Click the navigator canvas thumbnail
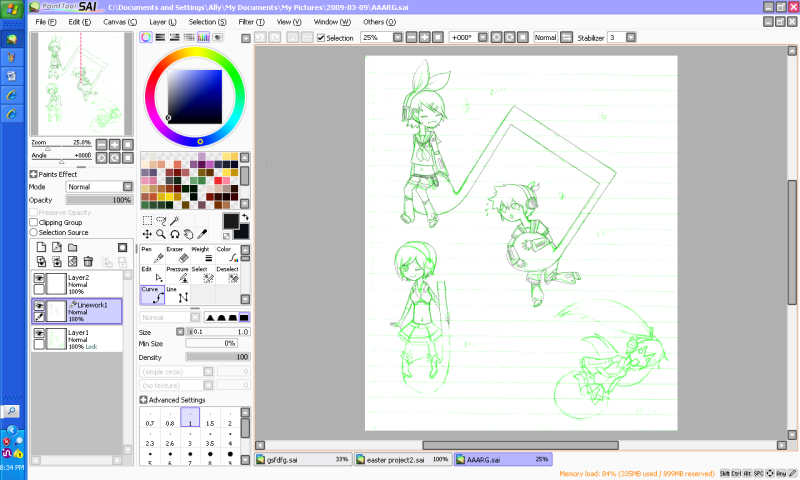800x480 pixels. click(x=82, y=84)
